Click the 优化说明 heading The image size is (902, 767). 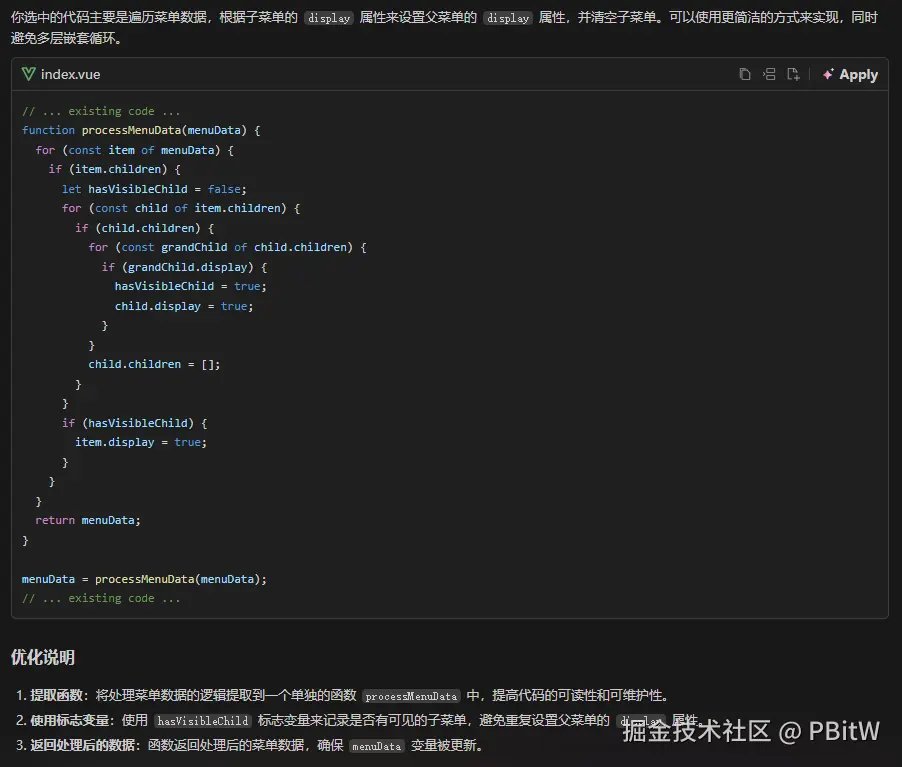(x=43, y=657)
